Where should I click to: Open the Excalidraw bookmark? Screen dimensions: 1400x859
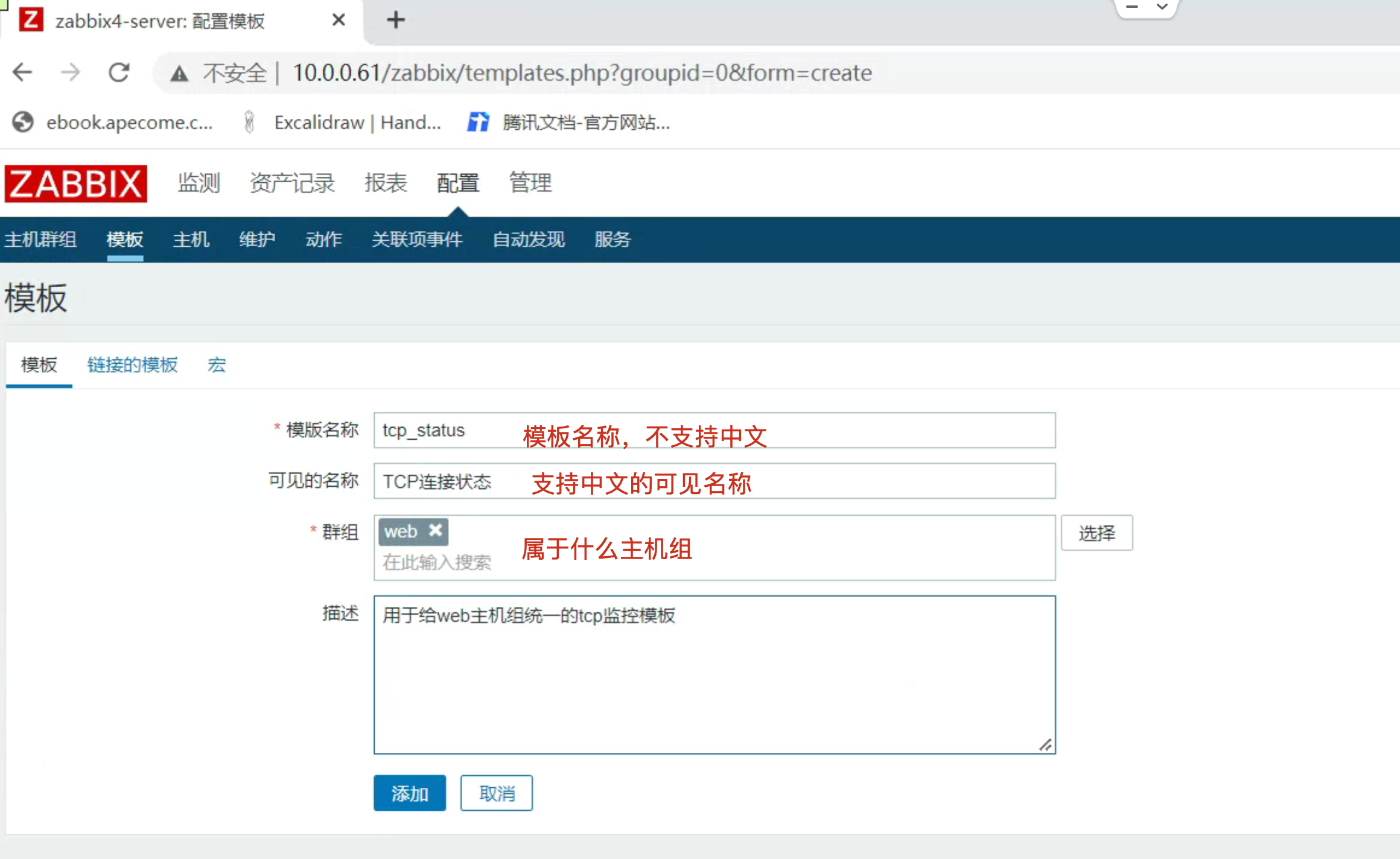click(x=343, y=122)
